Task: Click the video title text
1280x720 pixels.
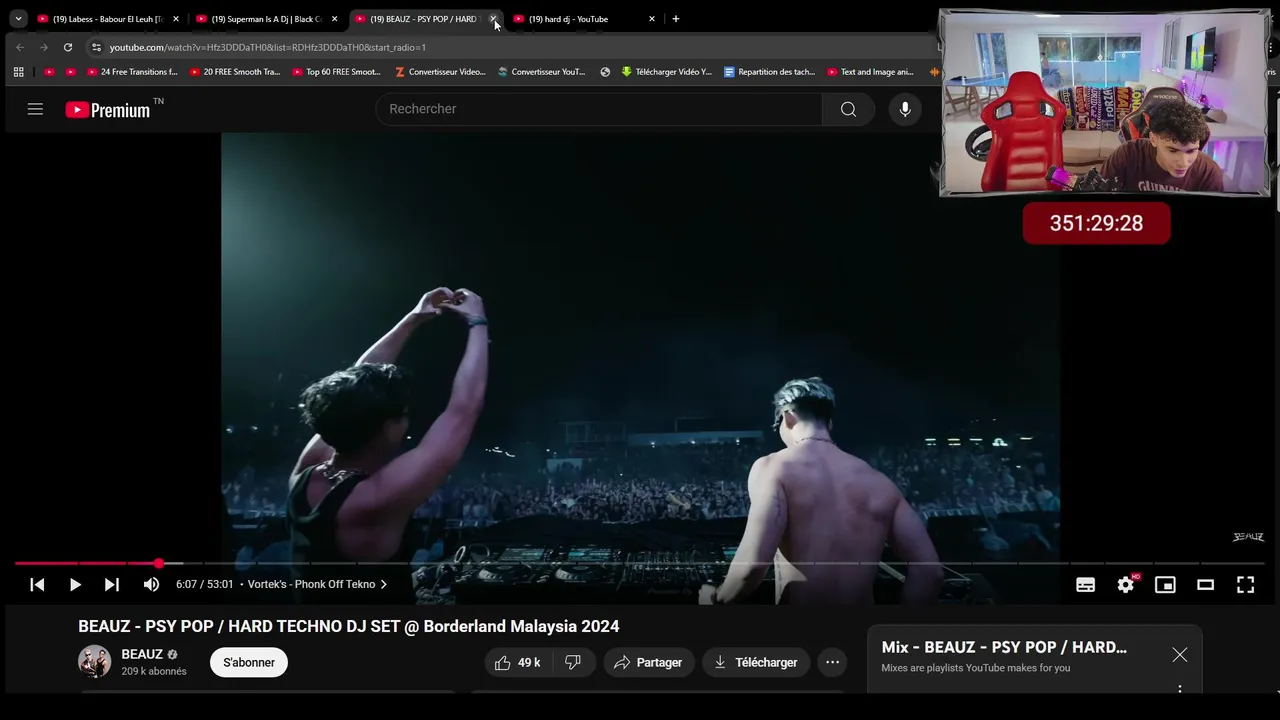Action: pos(349,627)
